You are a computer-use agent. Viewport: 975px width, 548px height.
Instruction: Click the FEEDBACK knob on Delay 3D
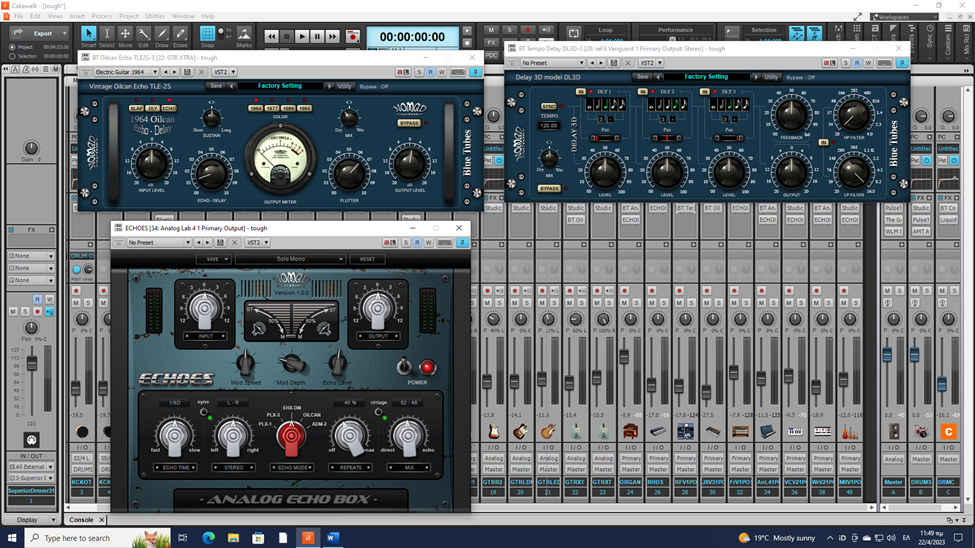(x=791, y=114)
